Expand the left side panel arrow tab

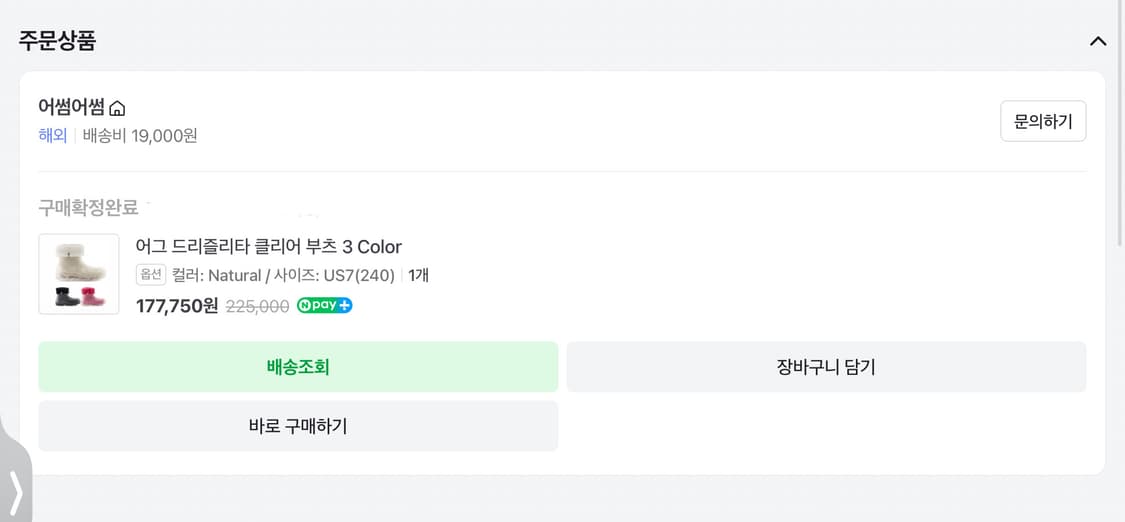click(x=15, y=491)
